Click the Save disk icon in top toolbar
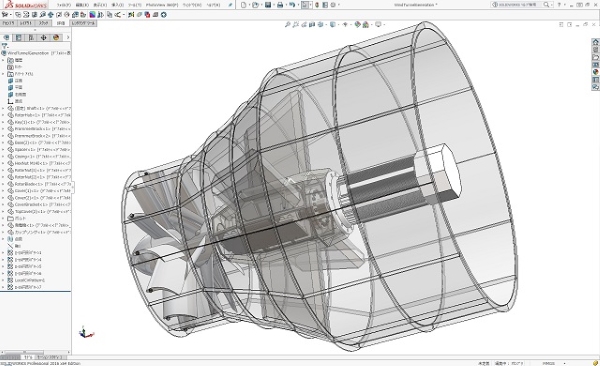This screenshot has height=366, width=600. click(x=268, y=5)
